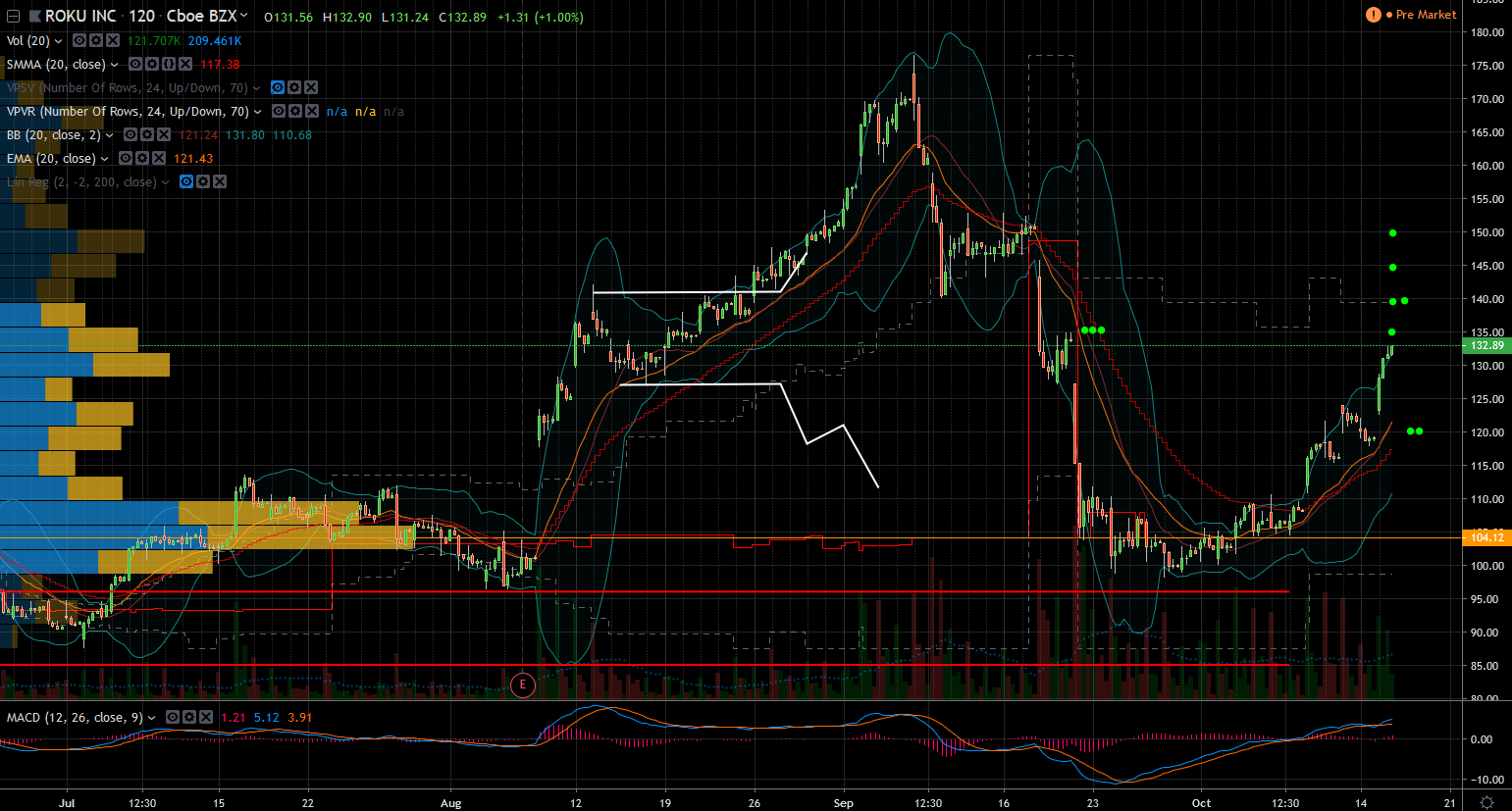The image size is (1512, 811).
Task: Remove the EMA (20, close) indicator
Action: click(x=158, y=159)
